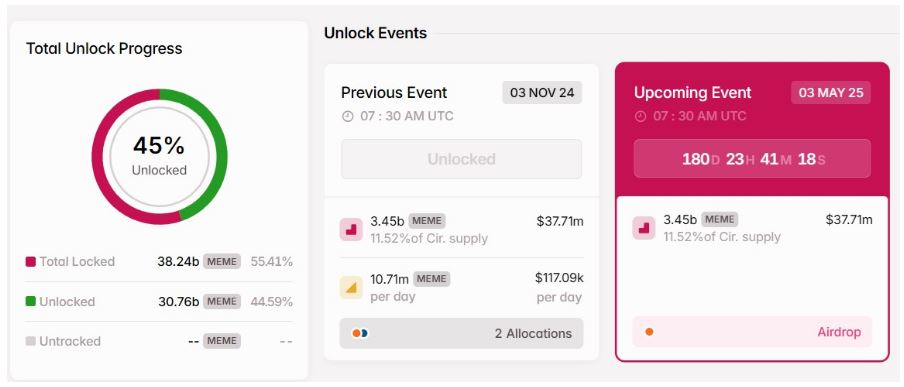Click the orange dot on the Airdrop row
The image size is (904, 387).
tap(649, 332)
